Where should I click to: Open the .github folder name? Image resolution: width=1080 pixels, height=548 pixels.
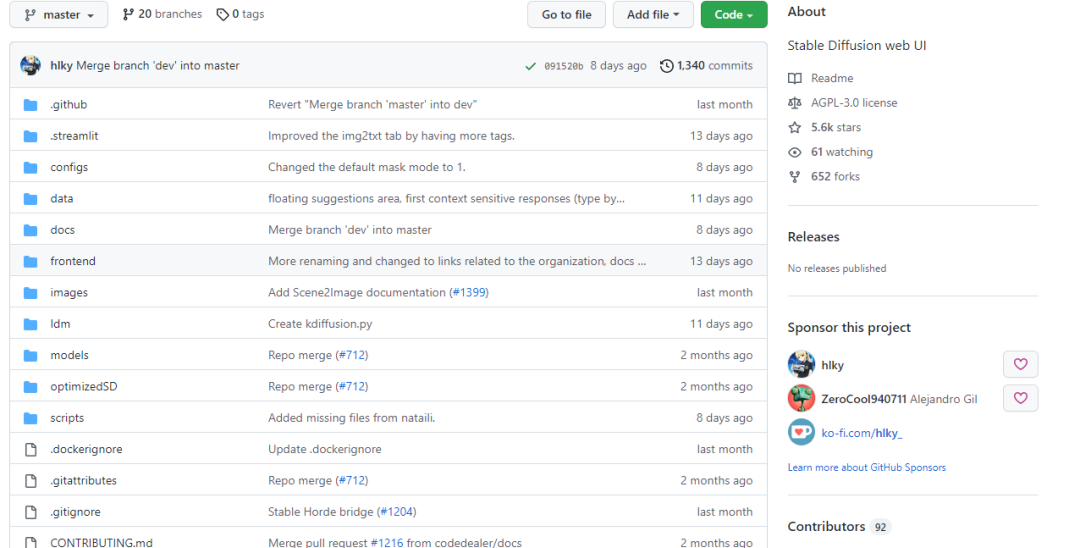pyautogui.click(x=68, y=105)
